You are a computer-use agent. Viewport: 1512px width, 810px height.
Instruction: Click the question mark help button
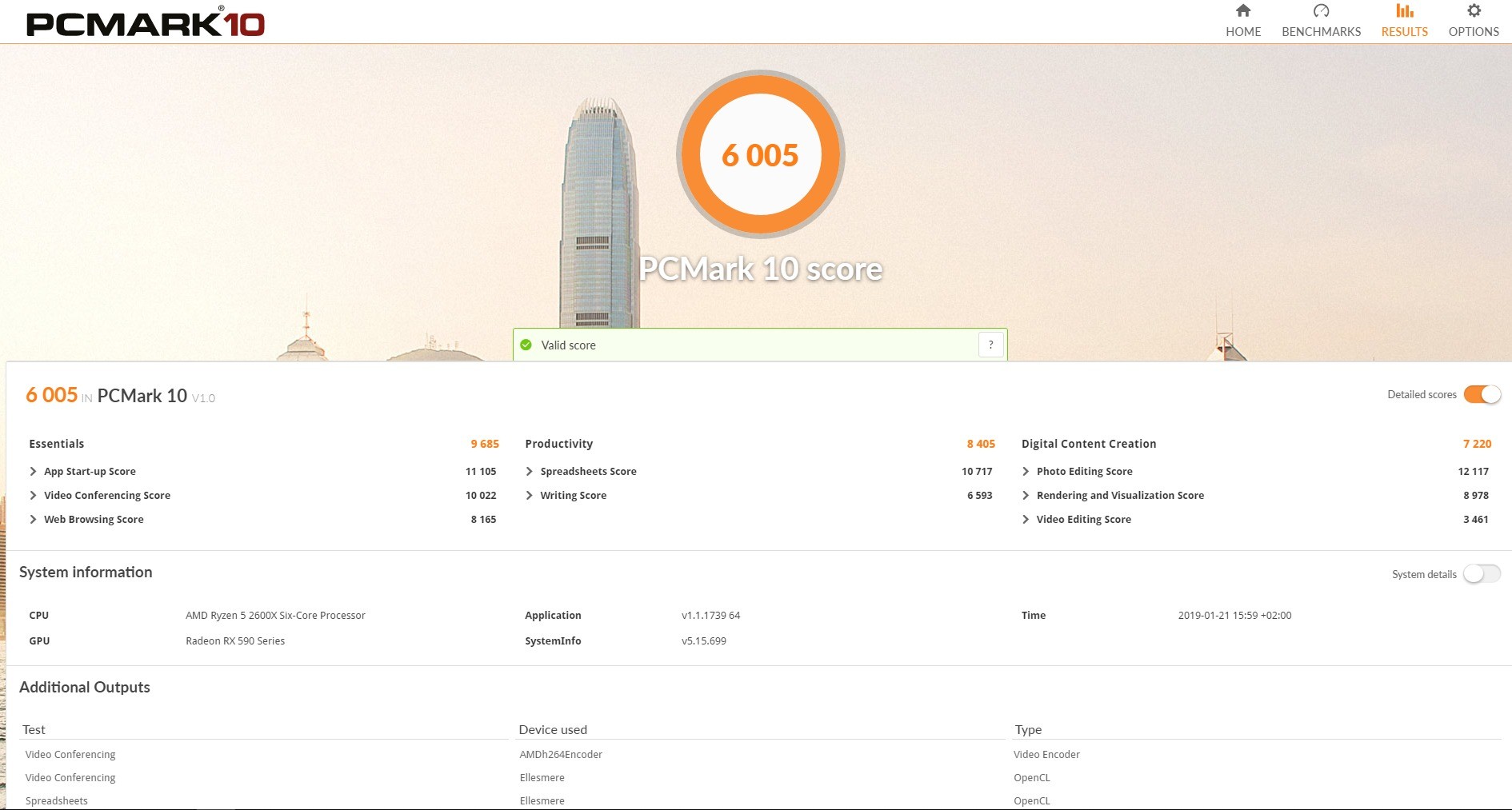click(x=990, y=345)
